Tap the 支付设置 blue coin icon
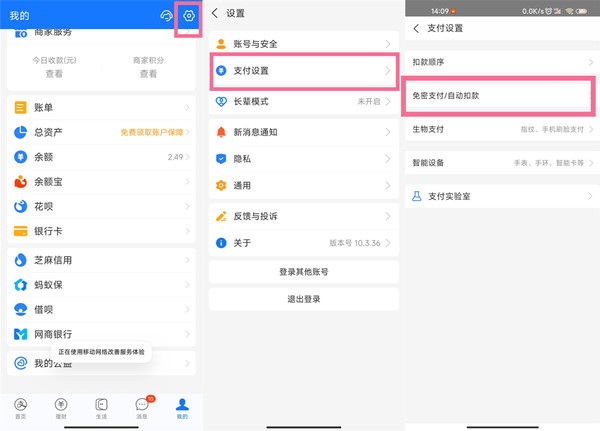This screenshot has height=431, width=600. [x=221, y=70]
